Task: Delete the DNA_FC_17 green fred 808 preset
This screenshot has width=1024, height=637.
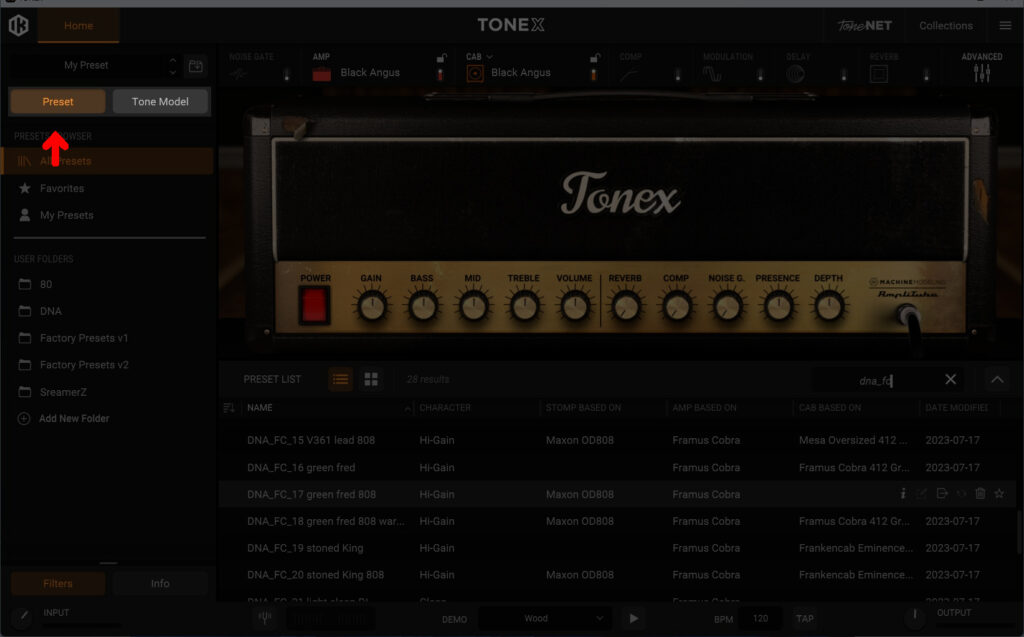Action: (980, 494)
